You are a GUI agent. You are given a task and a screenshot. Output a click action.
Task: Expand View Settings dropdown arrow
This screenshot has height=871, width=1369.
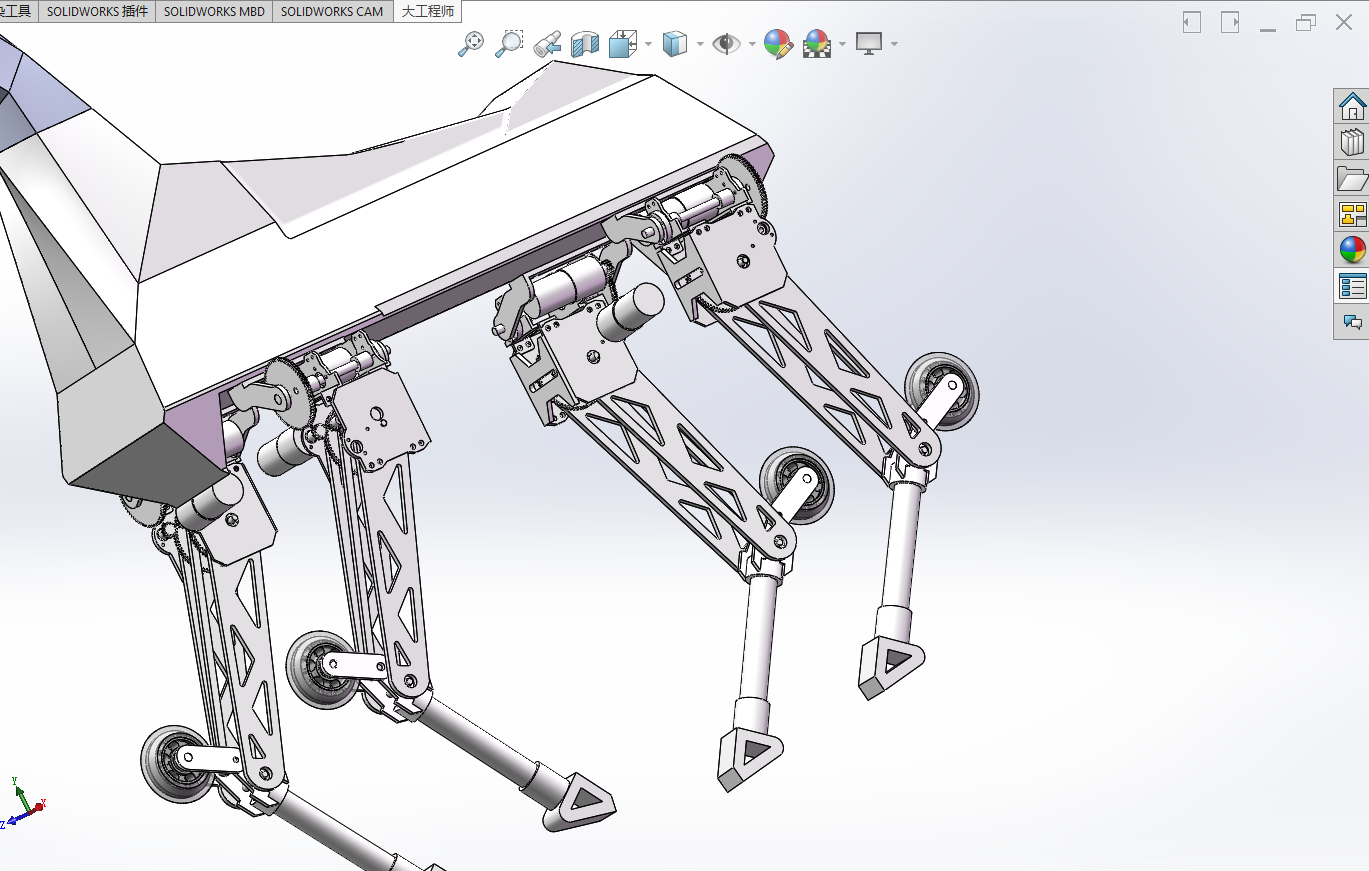tap(893, 44)
